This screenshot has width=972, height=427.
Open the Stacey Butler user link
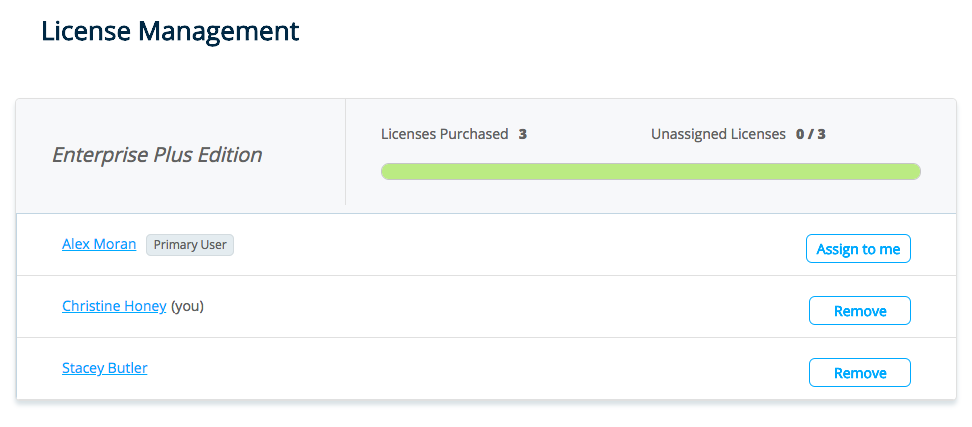(104, 368)
